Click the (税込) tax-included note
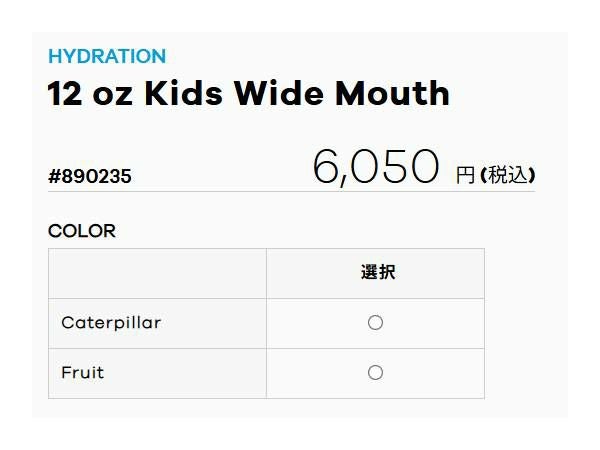 [507, 176]
